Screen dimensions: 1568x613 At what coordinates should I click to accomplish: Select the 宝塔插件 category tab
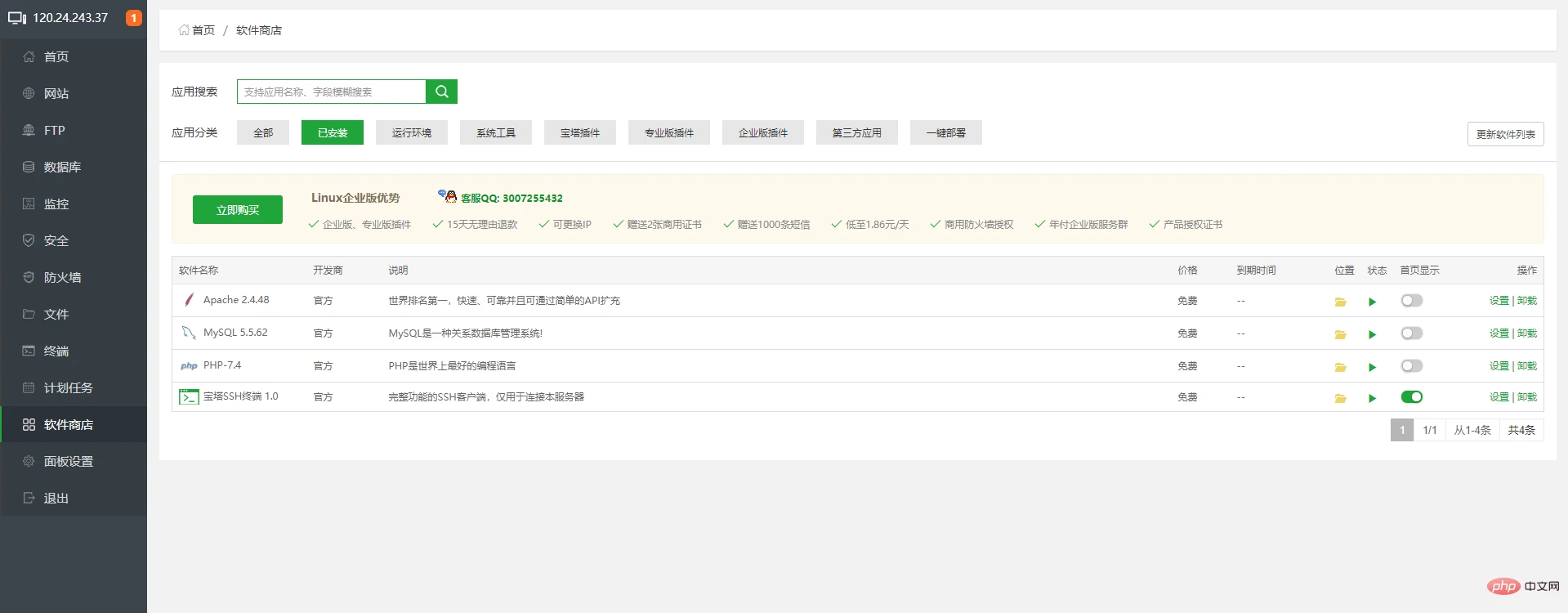click(580, 132)
